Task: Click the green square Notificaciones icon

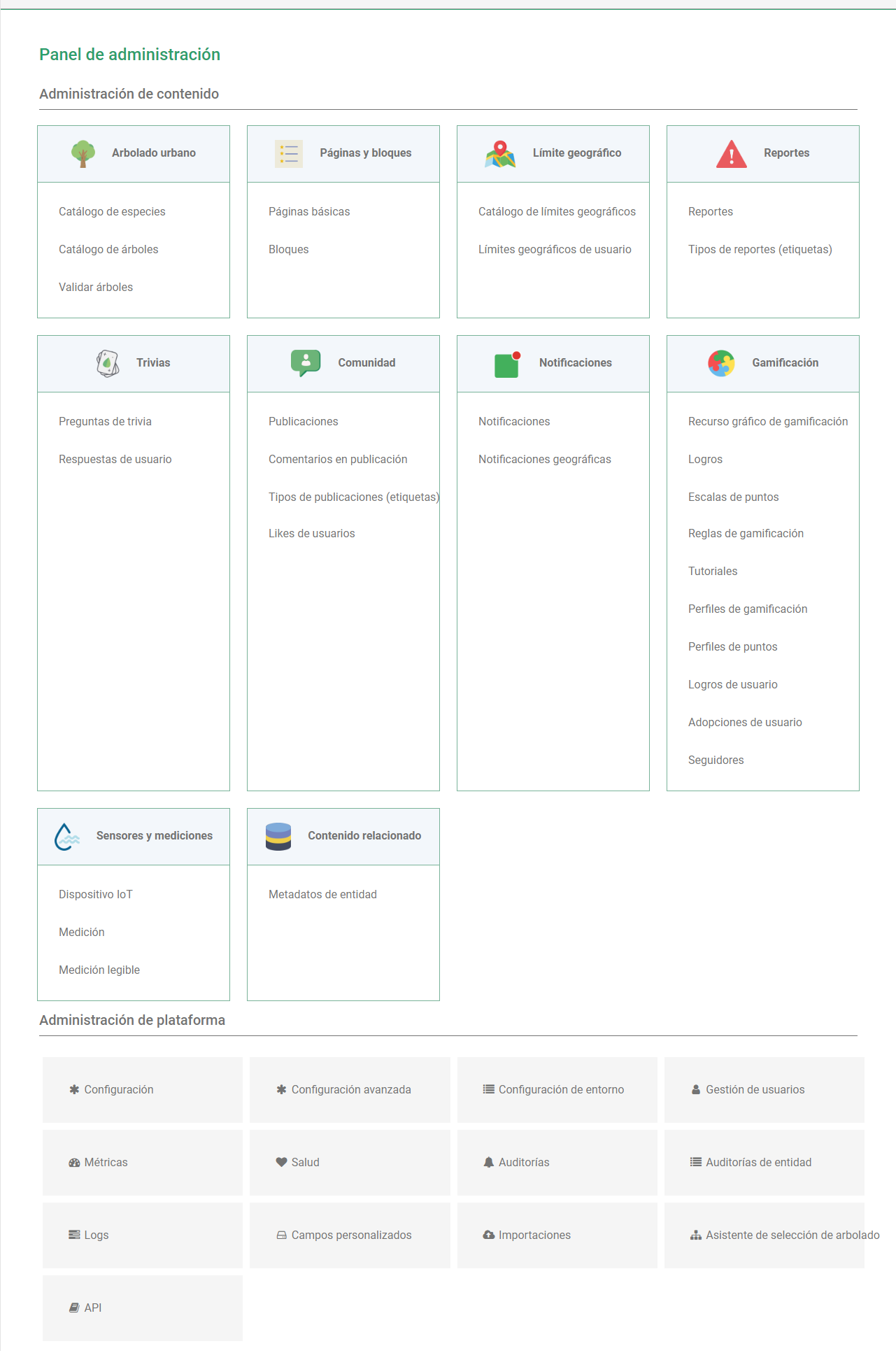Action: [x=507, y=364]
